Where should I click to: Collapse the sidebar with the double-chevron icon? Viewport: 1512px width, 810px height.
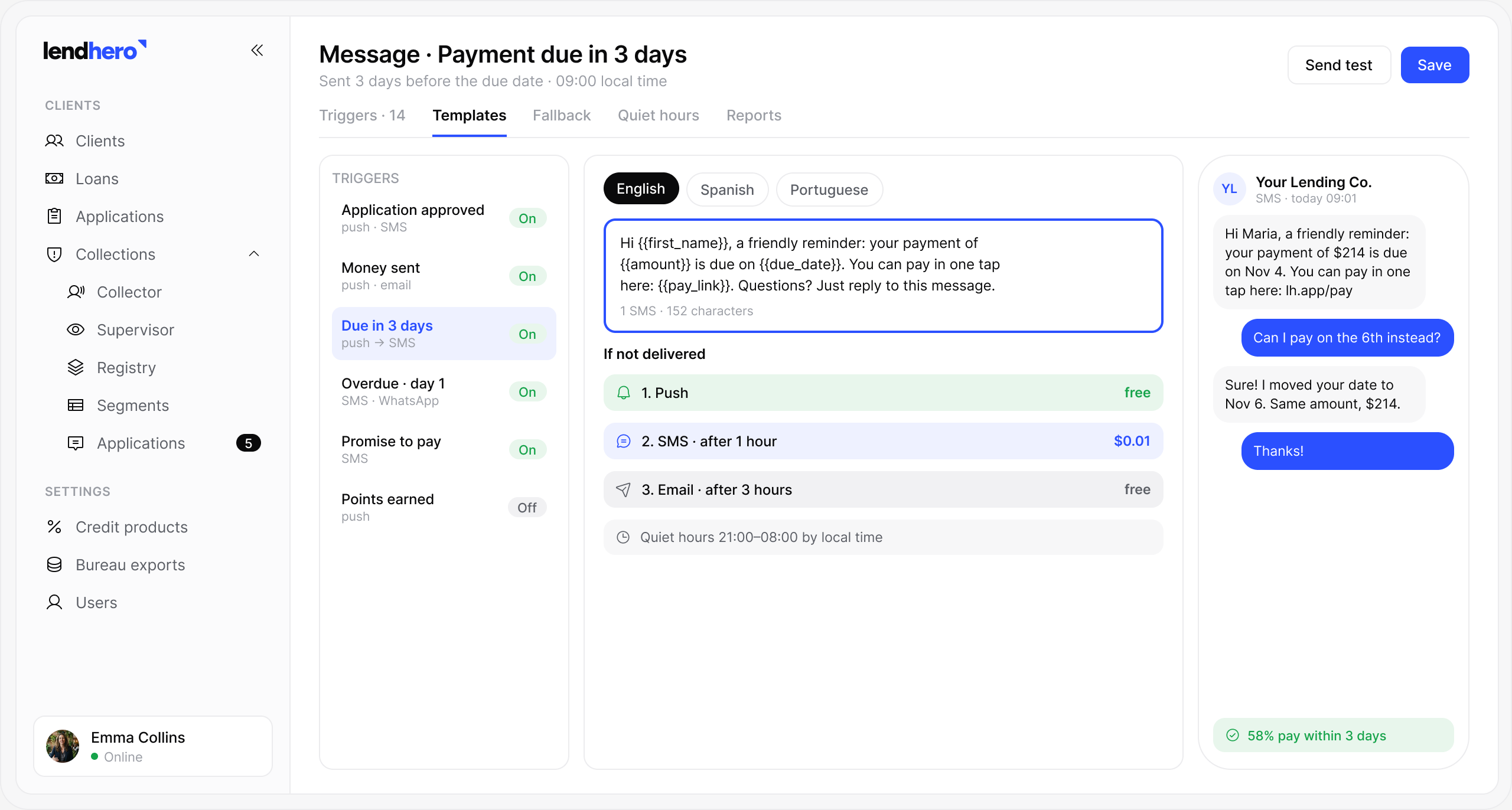tap(257, 50)
